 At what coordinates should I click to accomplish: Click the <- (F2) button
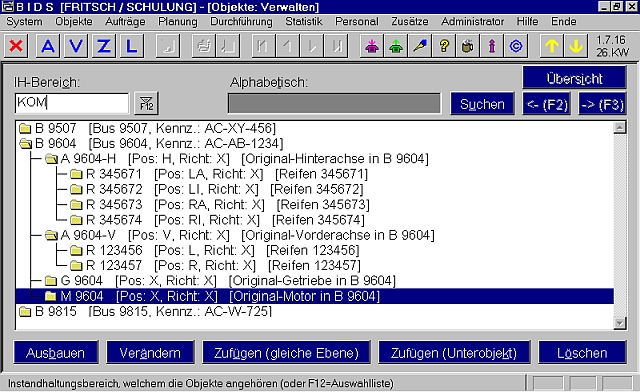pyautogui.click(x=547, y=104)
